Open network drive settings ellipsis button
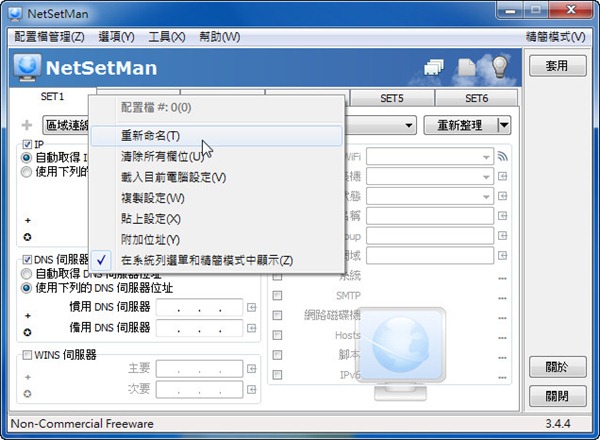This screenshot has width=600, height=440. click(502, 318)
